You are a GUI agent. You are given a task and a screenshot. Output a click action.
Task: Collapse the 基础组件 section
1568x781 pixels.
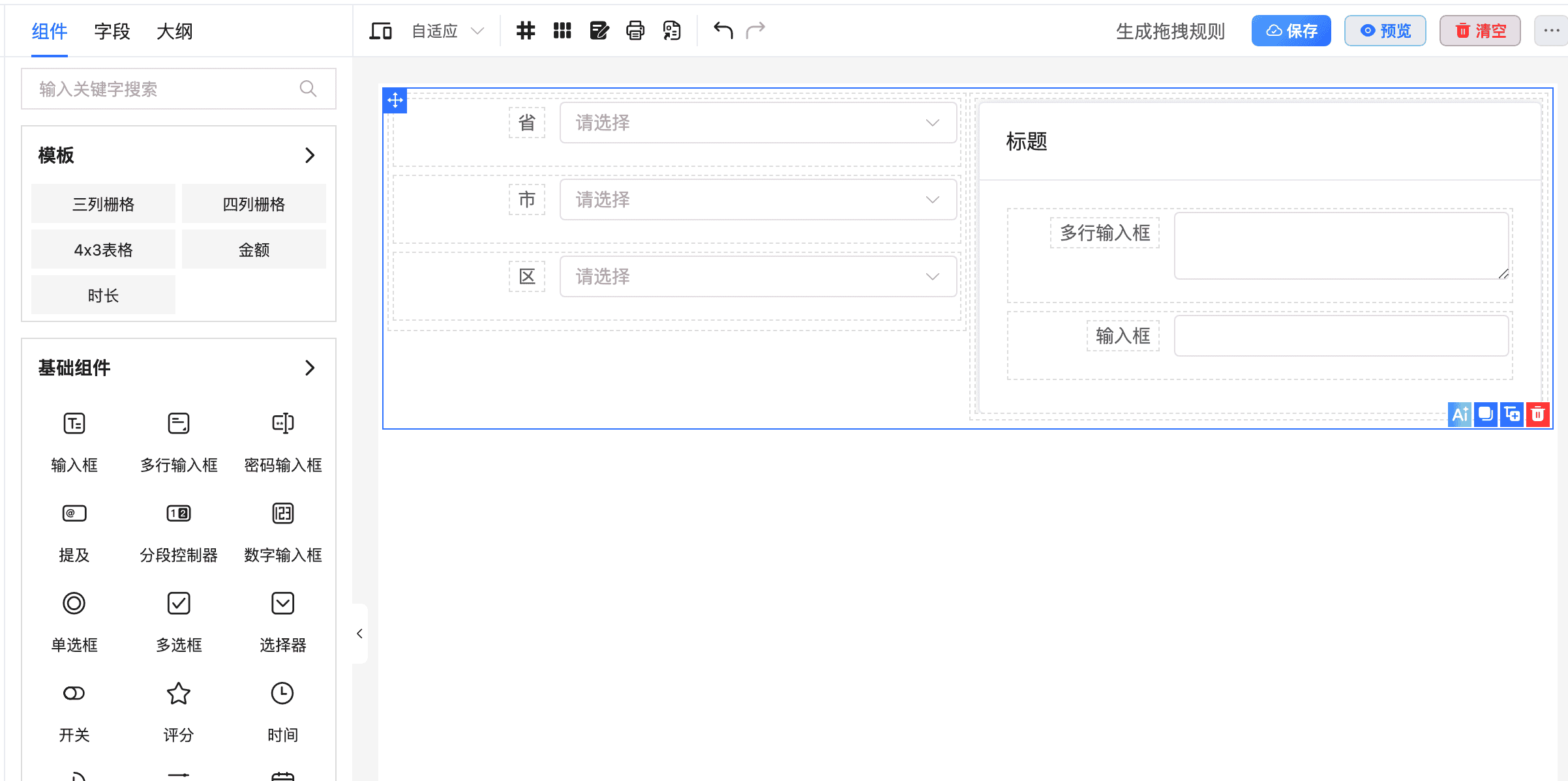pos(310,368)
